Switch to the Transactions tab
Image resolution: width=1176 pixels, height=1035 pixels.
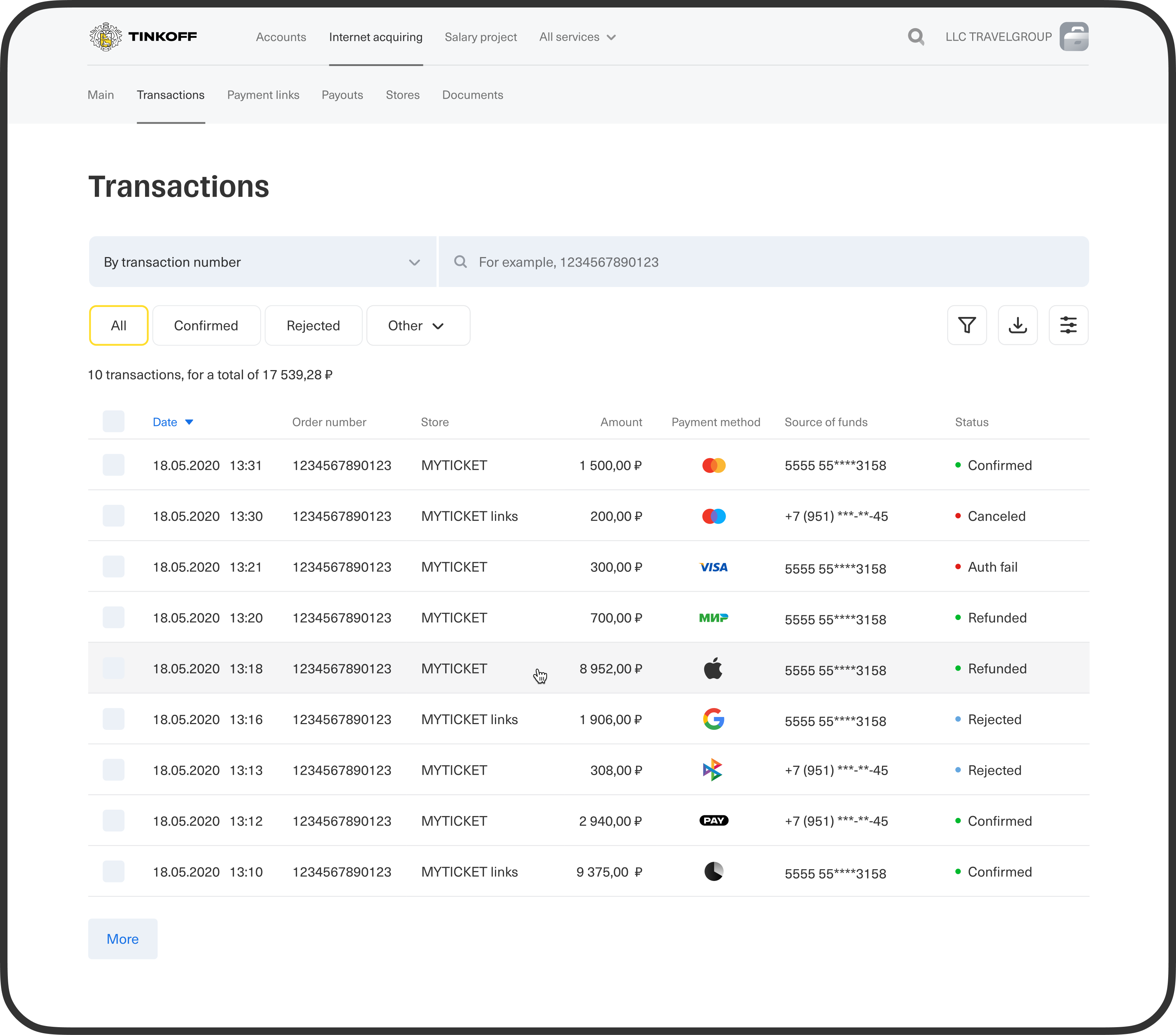point(171,95)
